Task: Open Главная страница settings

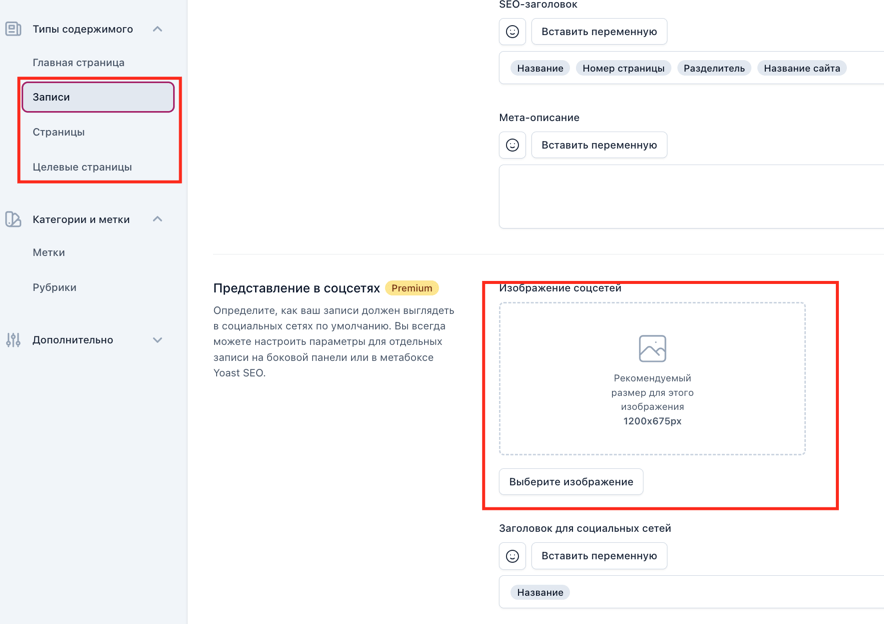Action: click(78, 63)
